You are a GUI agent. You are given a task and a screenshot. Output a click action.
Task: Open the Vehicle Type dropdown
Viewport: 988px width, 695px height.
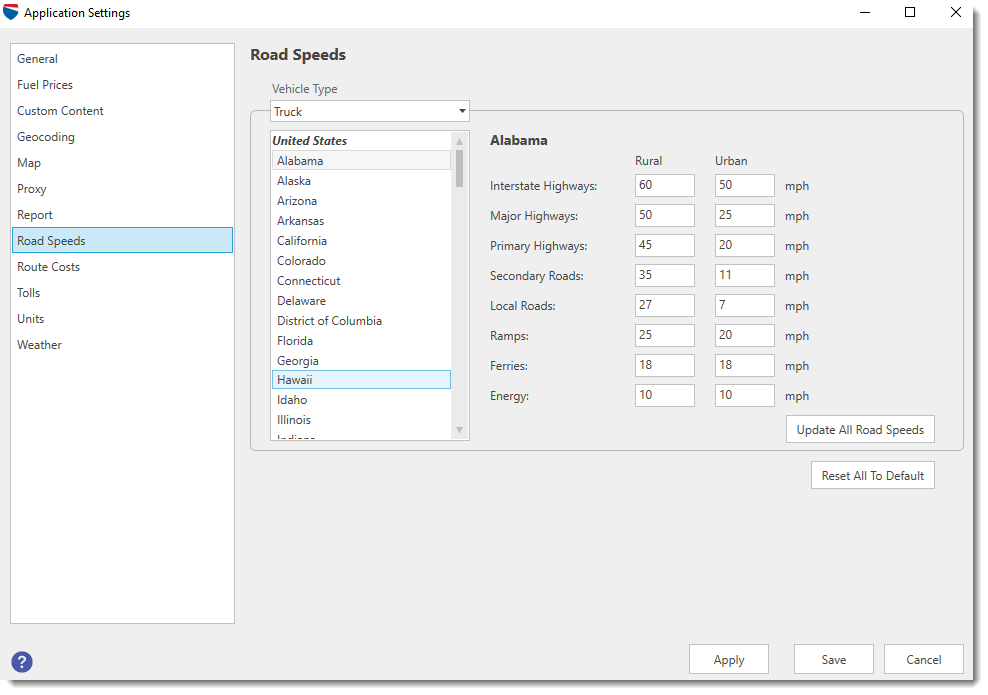[x=369, y=111]
